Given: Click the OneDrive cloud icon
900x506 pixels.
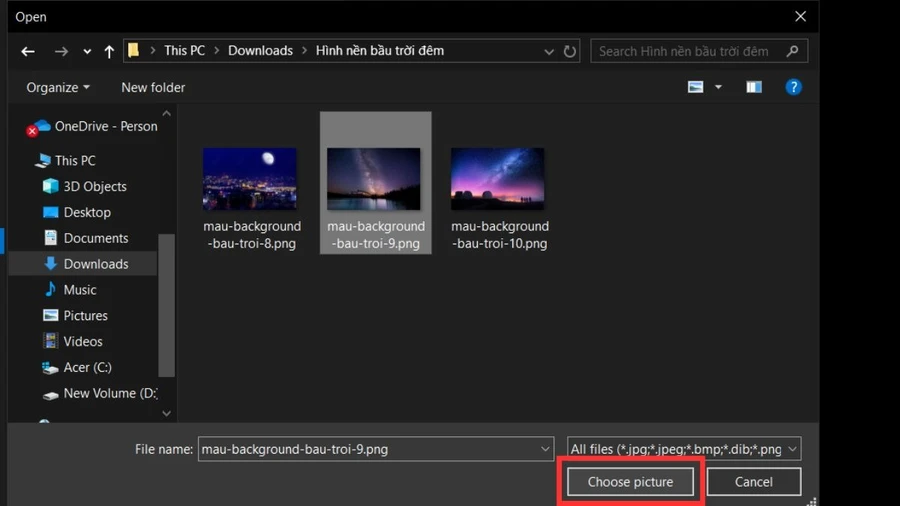Looking at the screenshot, I should pos(40,127).
